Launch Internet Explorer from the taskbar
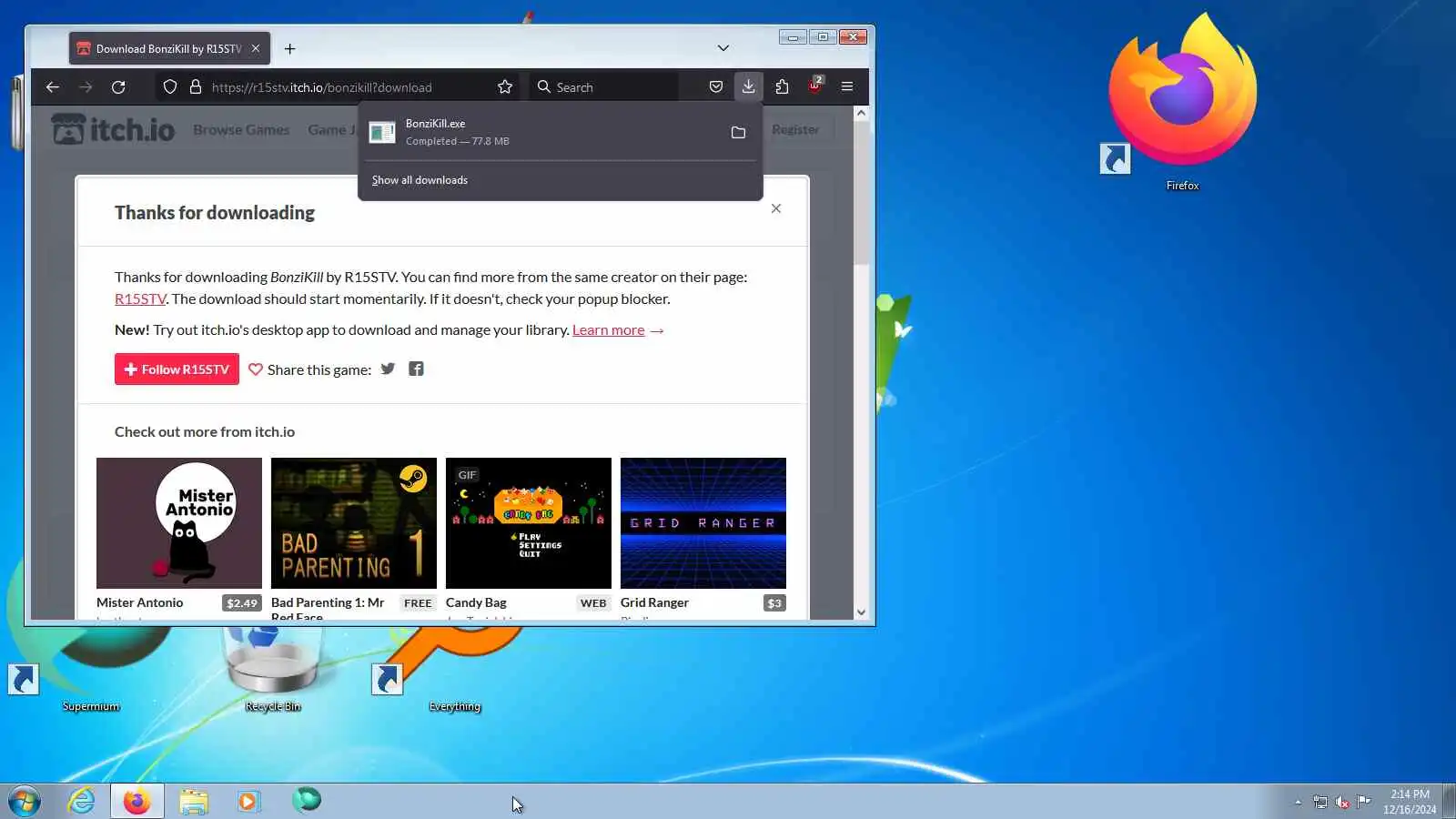Viewport: 1456px width, 819px height. pos(82,802)
